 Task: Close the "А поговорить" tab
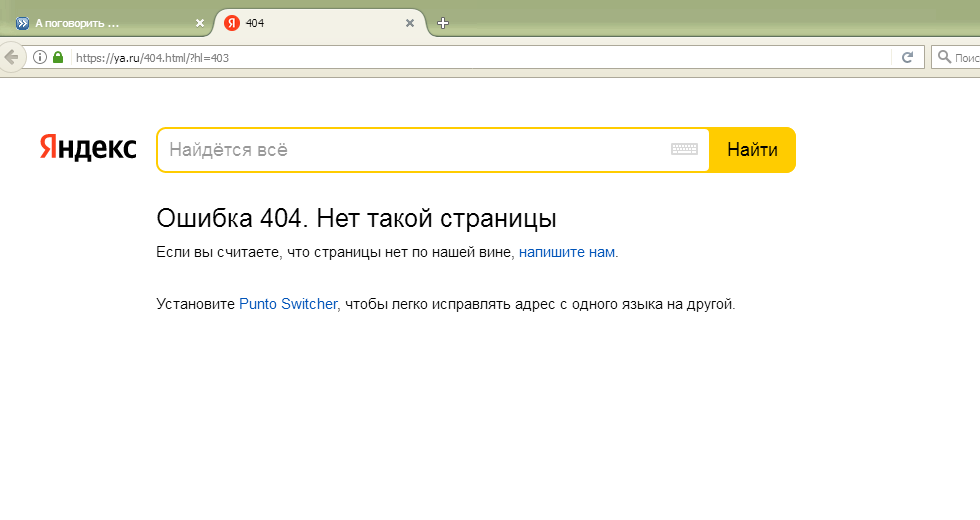[199, 23]
